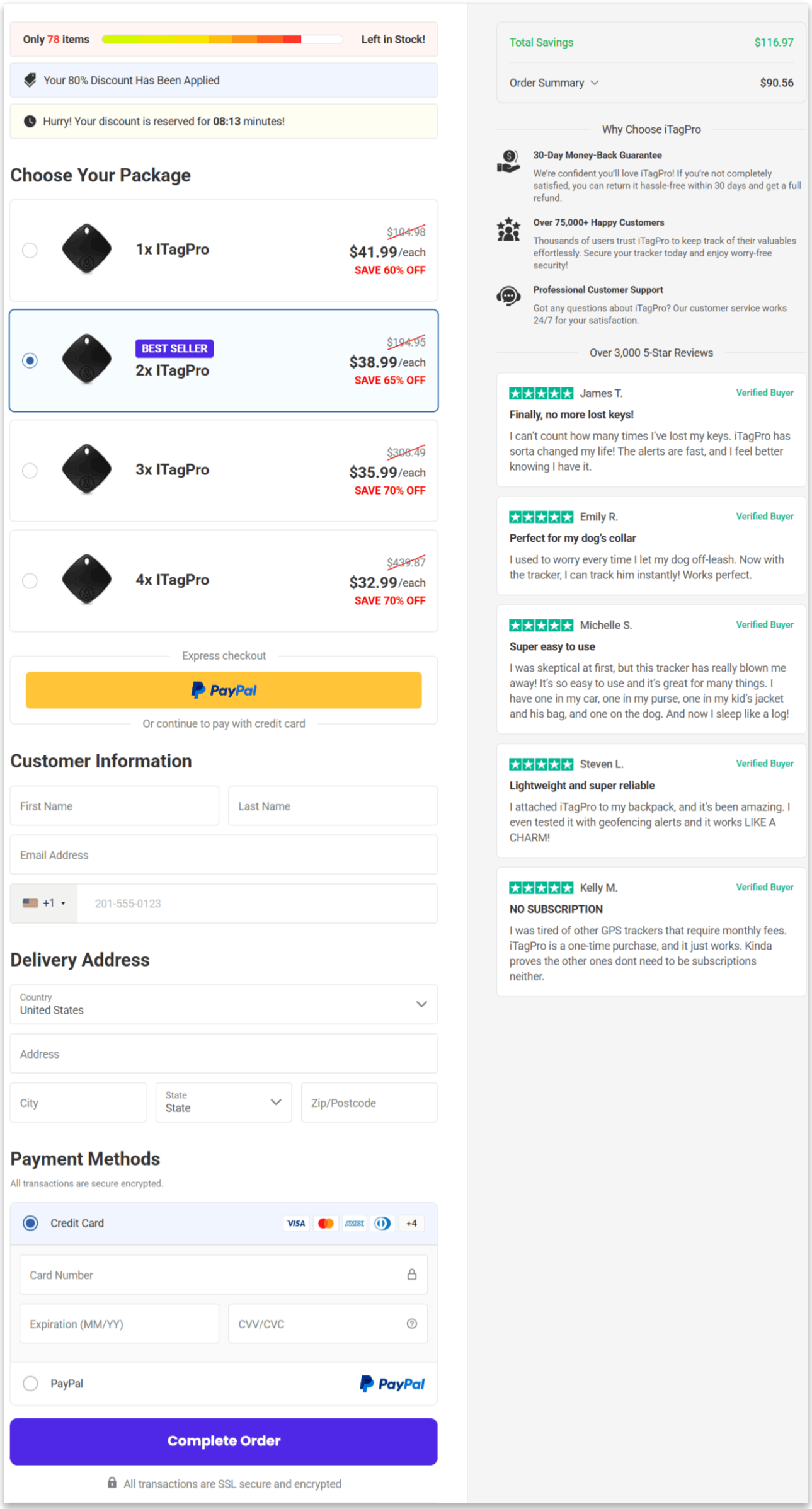Click the 3x ITagPro product image
The image size is (812, 1509).
tap(87, 469)
